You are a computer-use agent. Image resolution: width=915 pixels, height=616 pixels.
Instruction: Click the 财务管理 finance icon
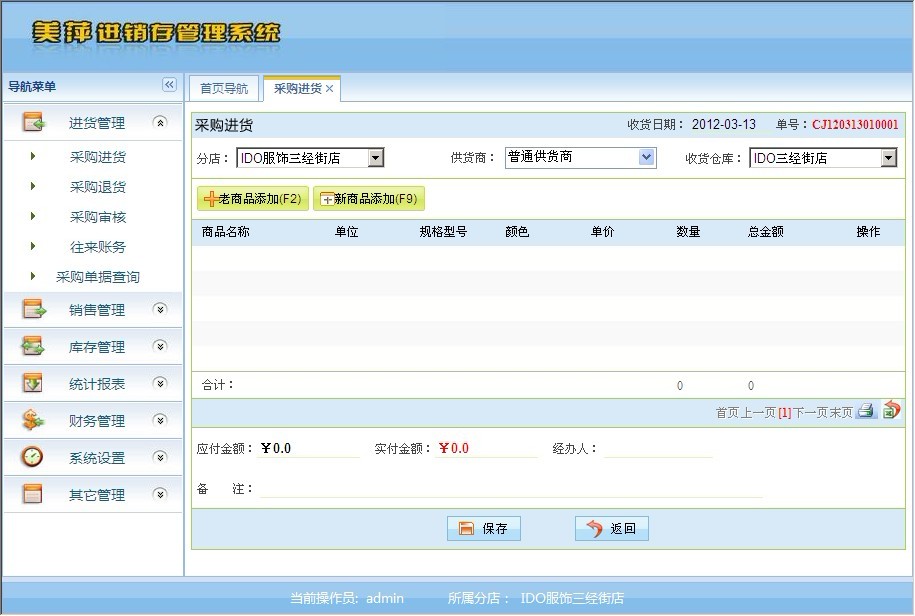33,419
